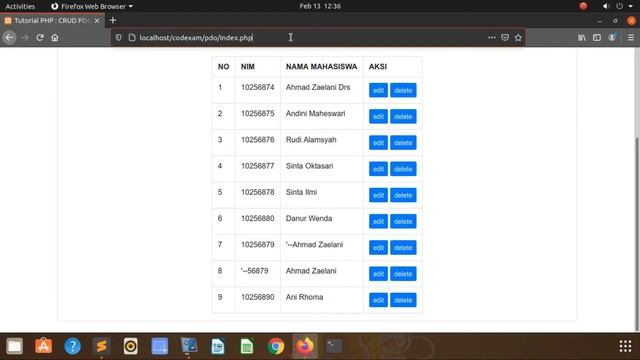Edit the Sinta Oktasari record

378,169
